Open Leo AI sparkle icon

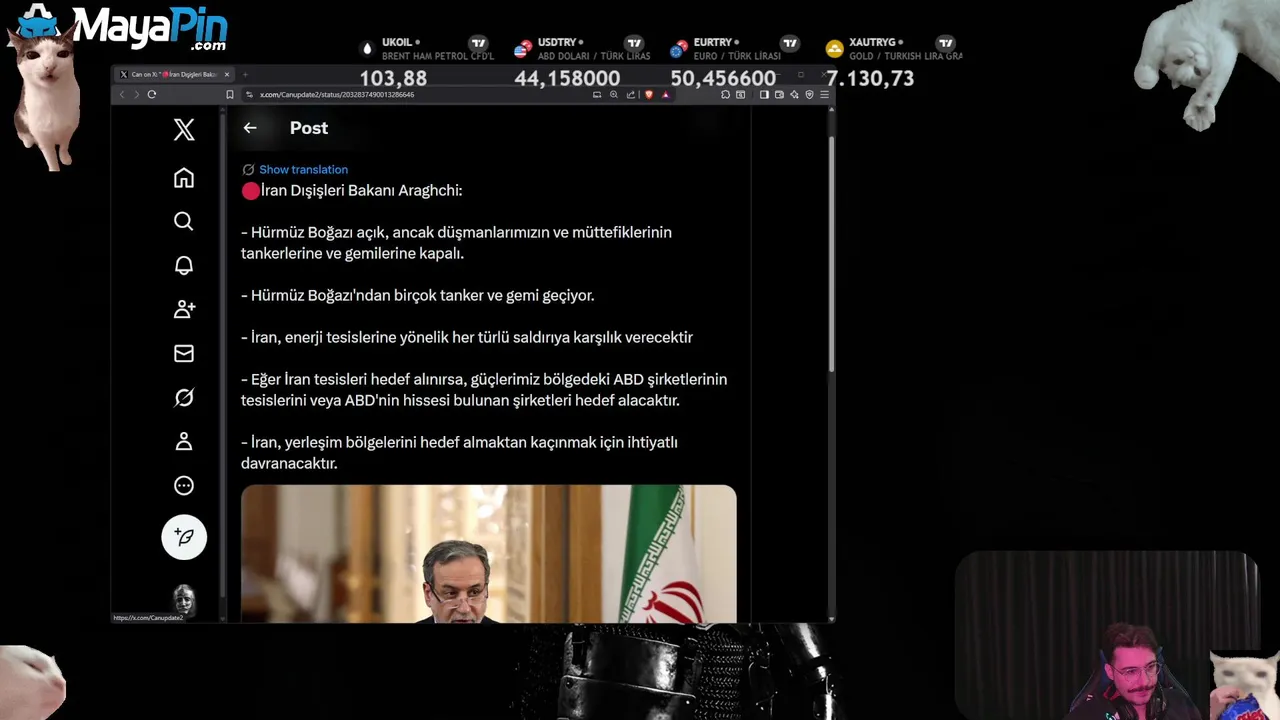[794, 94]
